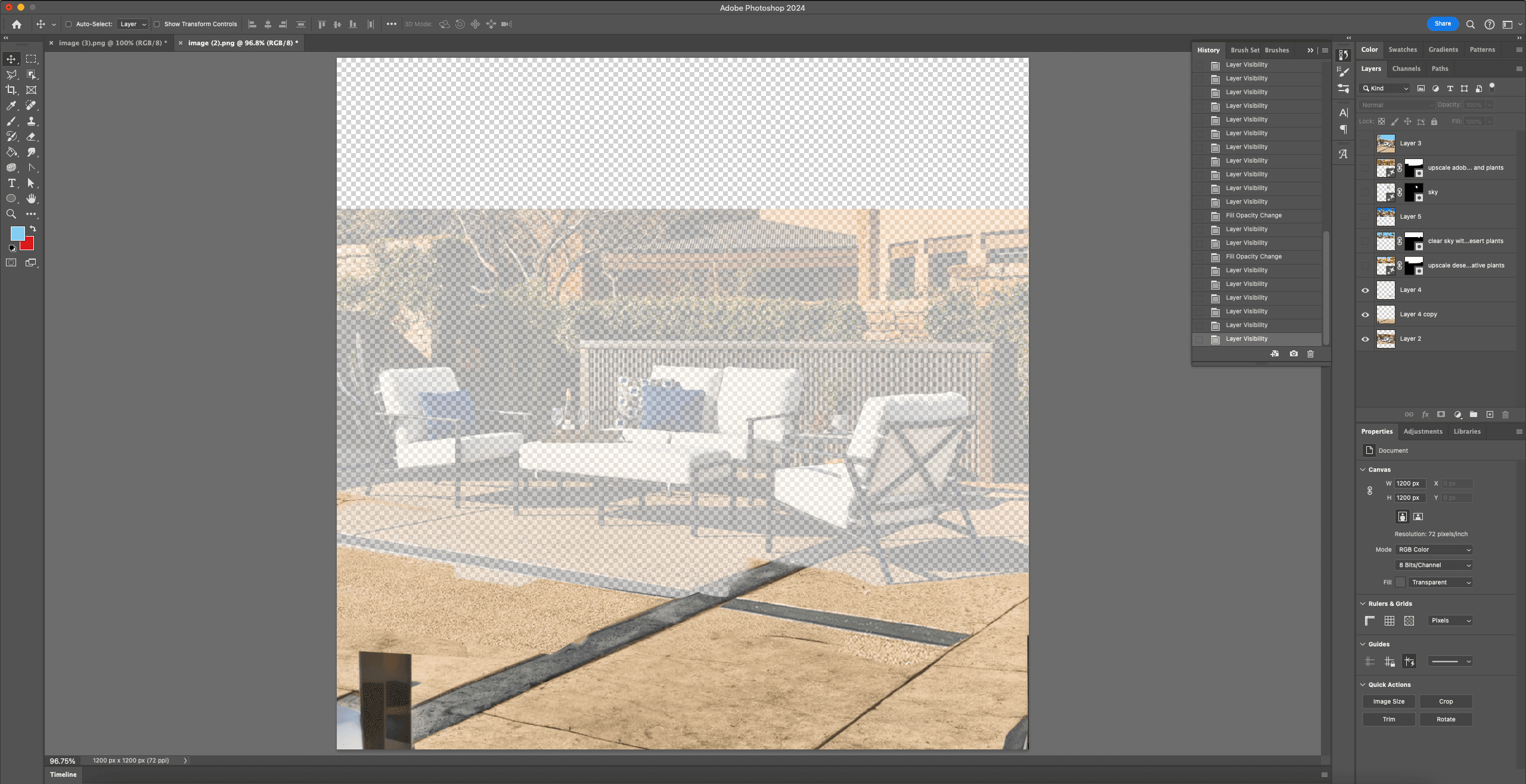Open the RGB Color mode dropdown
The height and width of the screenshot is (784, 1526).
[x=1434, y=549]
